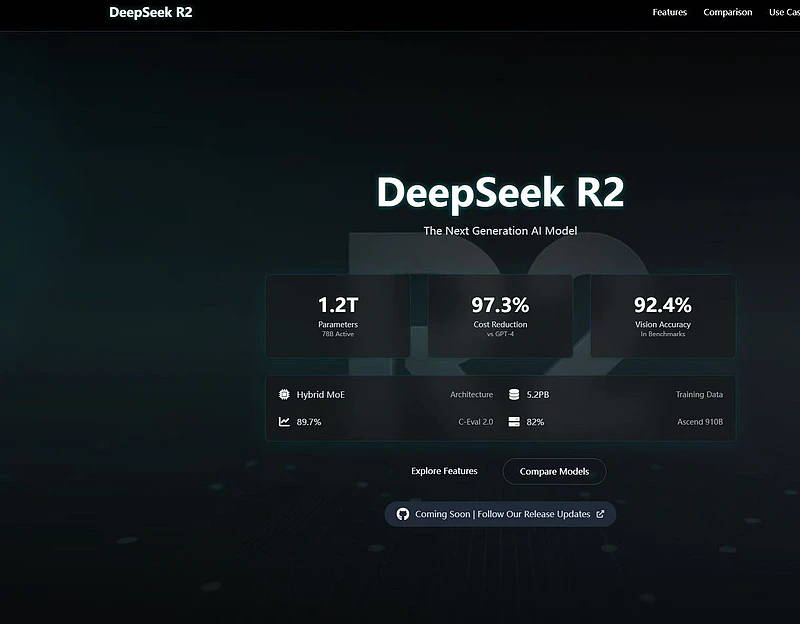Click the external link icon after Release Updates
800x624 pixels.
pos(600,514)
